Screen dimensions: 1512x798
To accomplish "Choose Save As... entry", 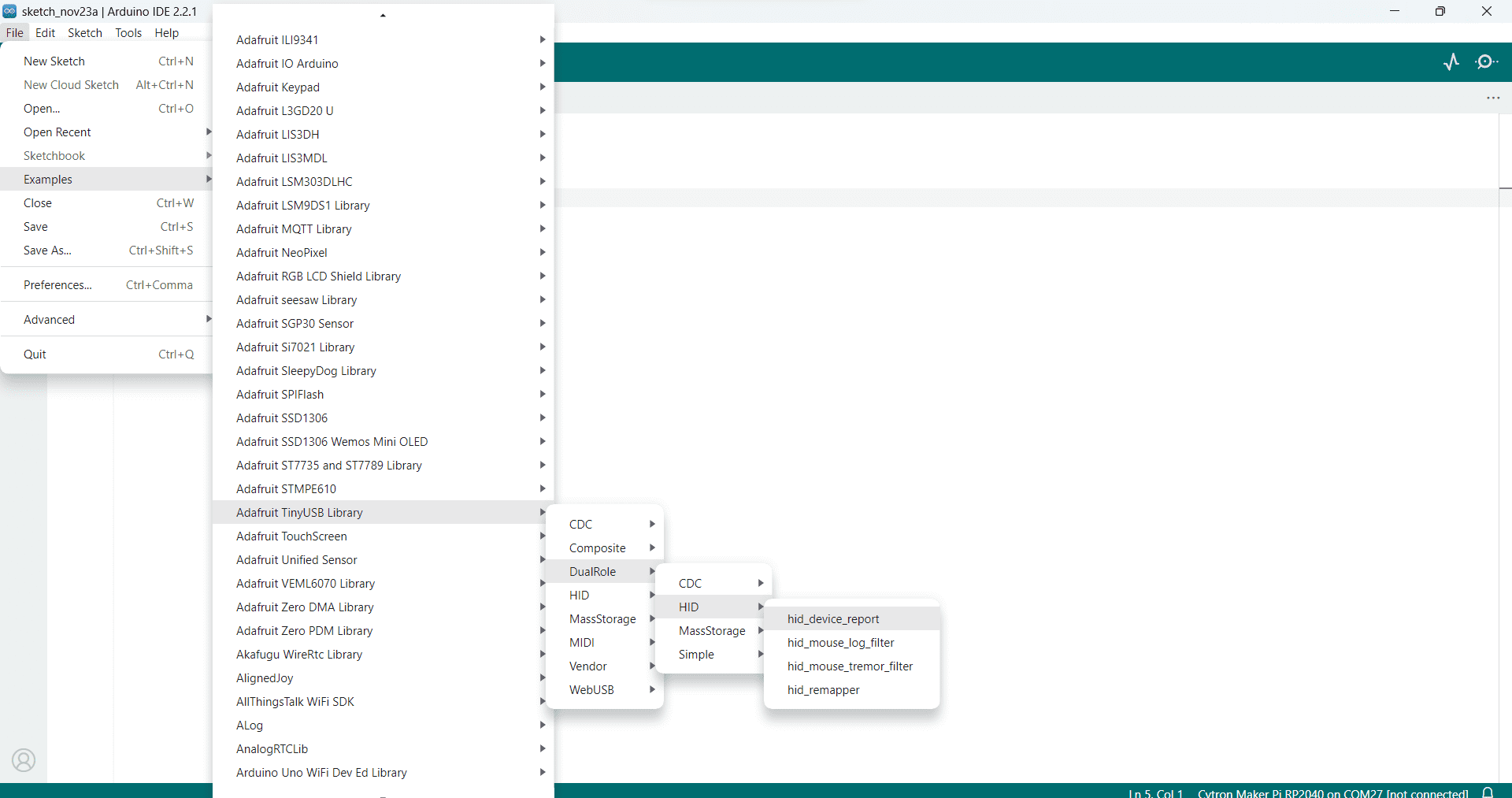I will 106,251.
